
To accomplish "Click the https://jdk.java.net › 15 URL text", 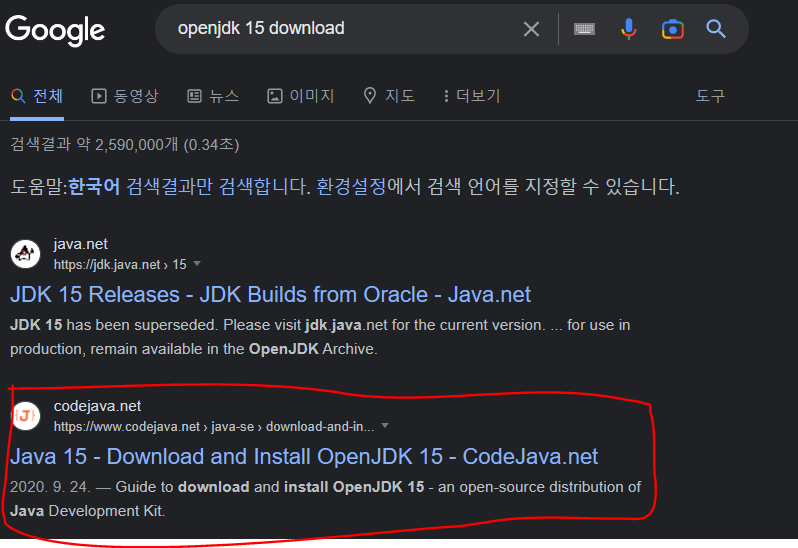I will pyautogui.click(x=120, y=265).
